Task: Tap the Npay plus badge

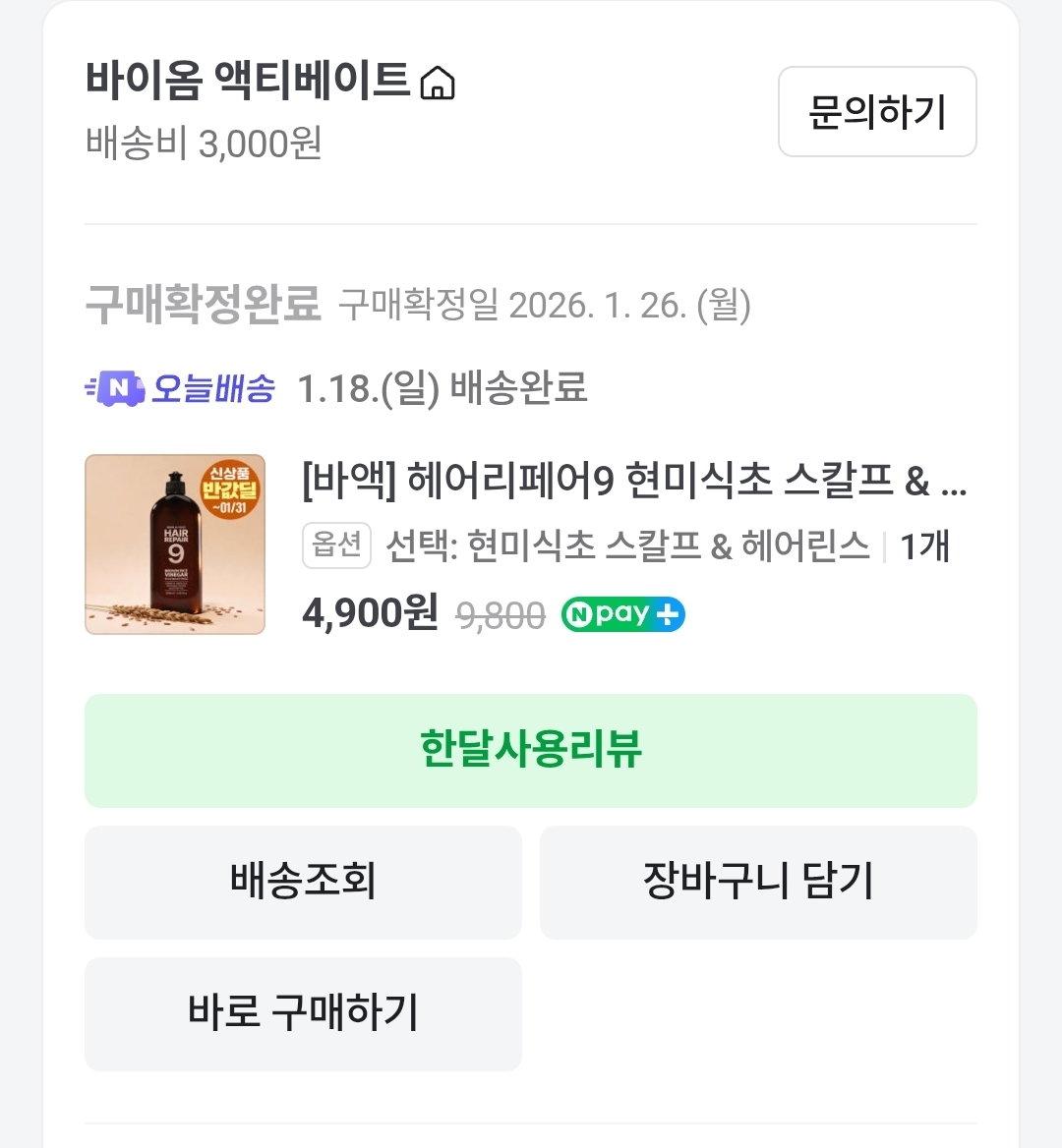Action: 622,614
